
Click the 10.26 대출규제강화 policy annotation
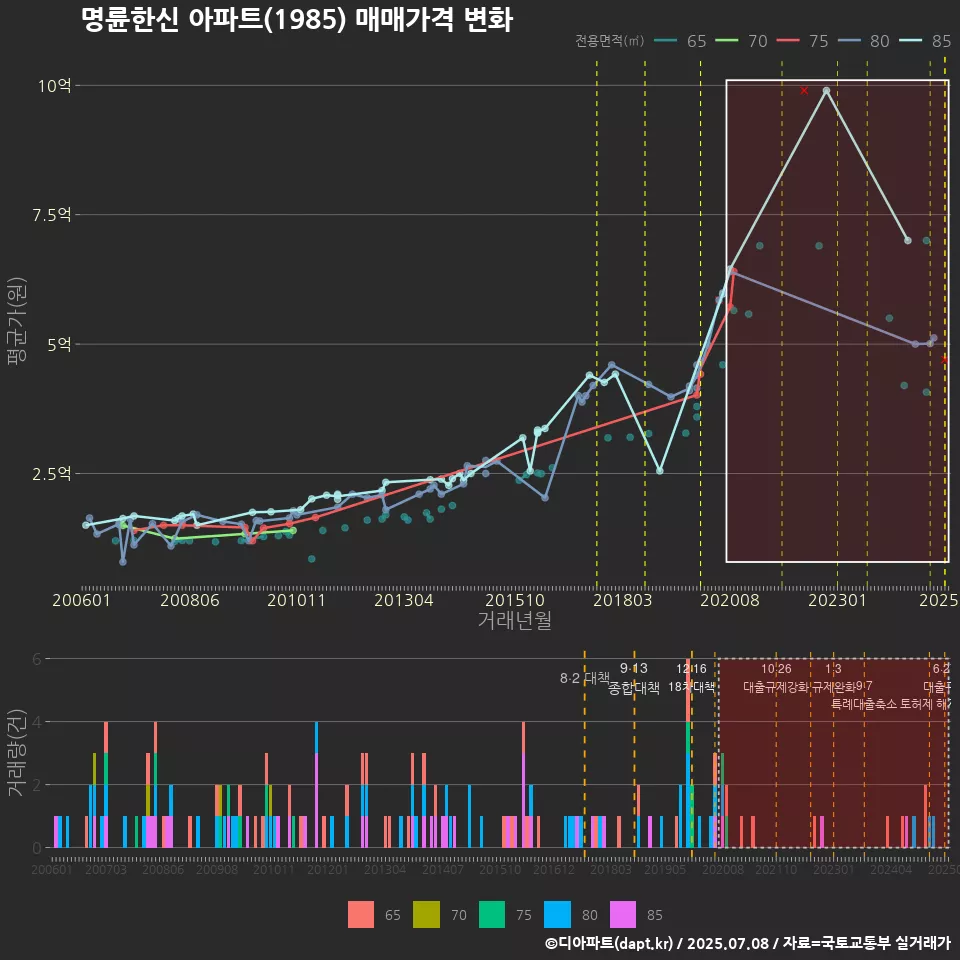tap(776, 678)
